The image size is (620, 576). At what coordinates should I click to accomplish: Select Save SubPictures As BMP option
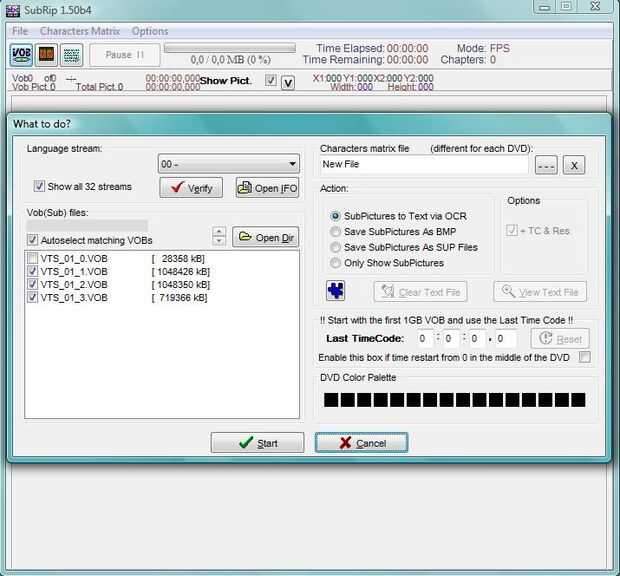[x=335, y=232]
